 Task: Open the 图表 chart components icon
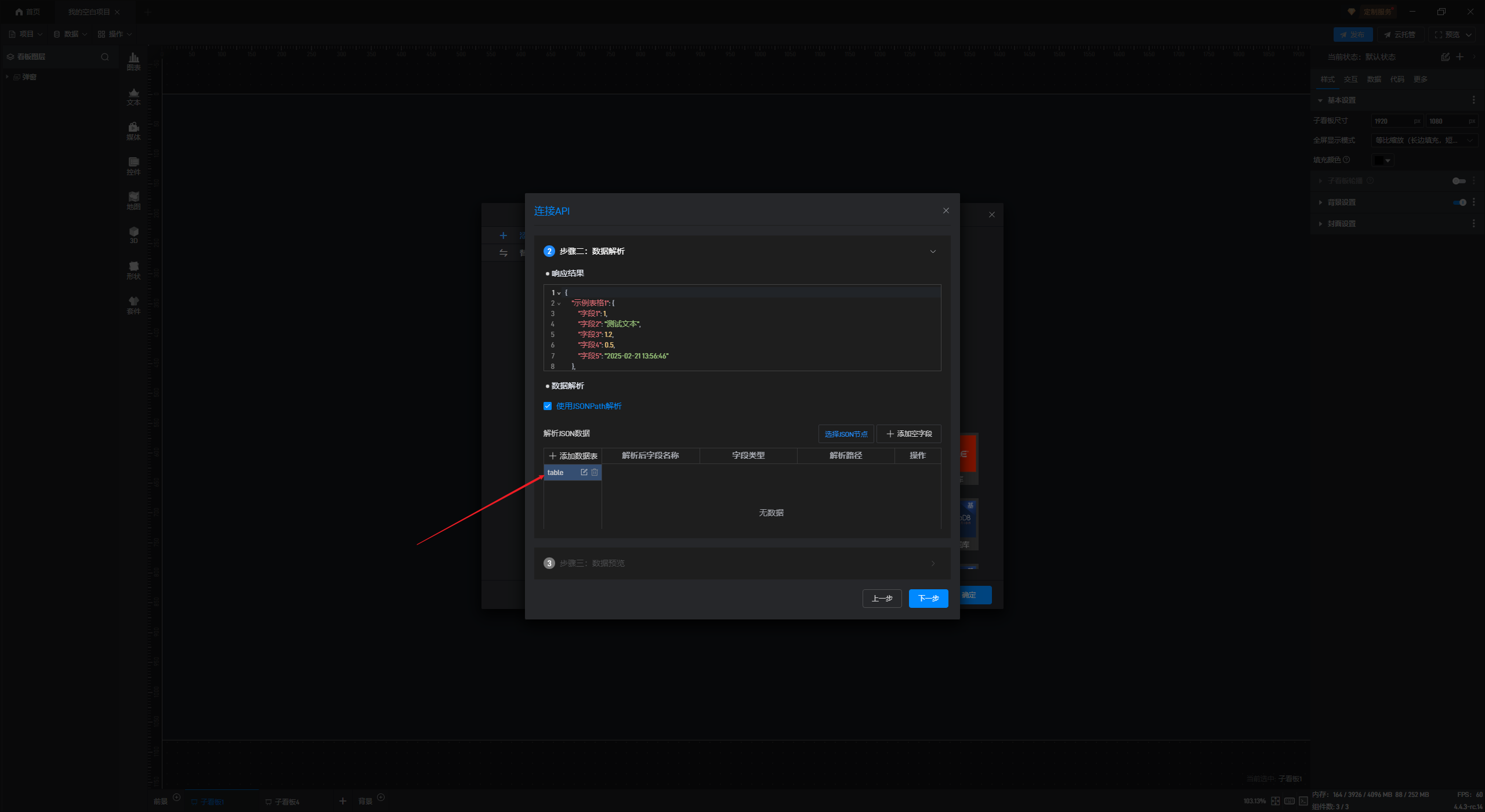coord(133,60)
